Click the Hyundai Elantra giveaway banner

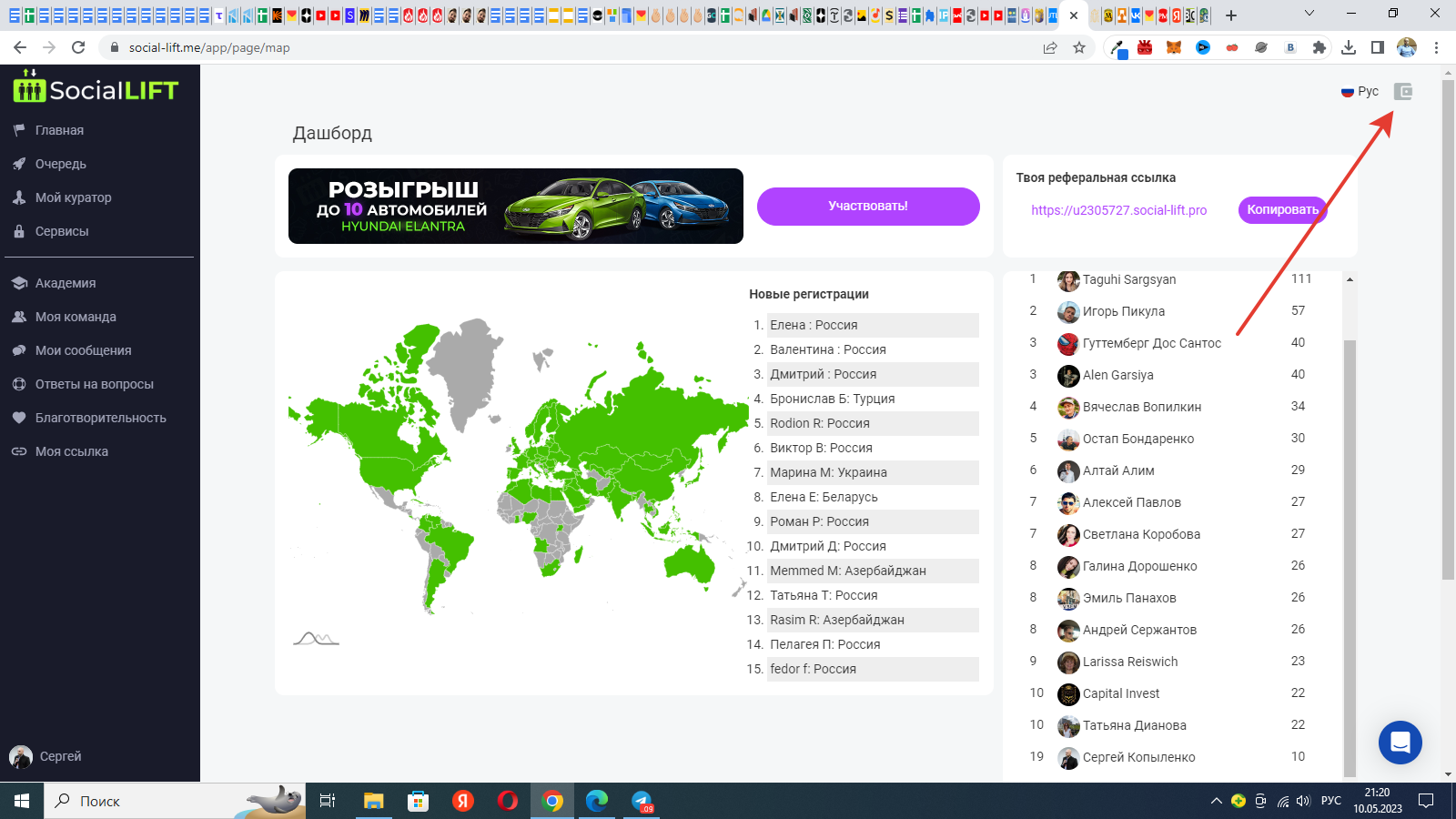point(516,206)
